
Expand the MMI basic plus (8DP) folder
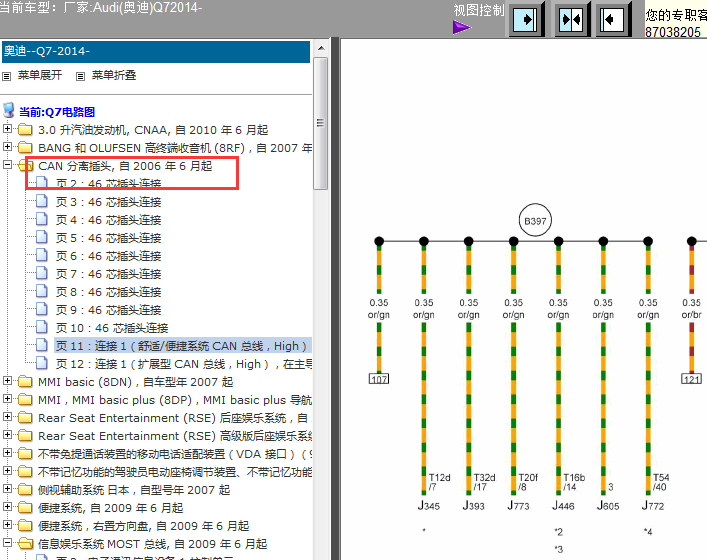(x=7, y=399)
